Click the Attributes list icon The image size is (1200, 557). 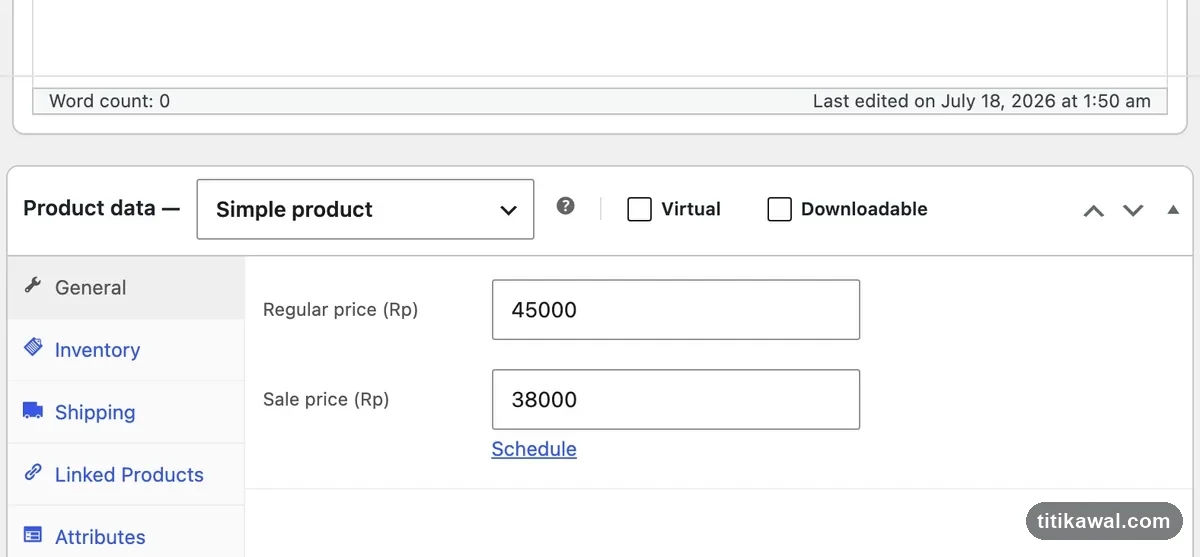pyautogui.click(x=33, y=535)
